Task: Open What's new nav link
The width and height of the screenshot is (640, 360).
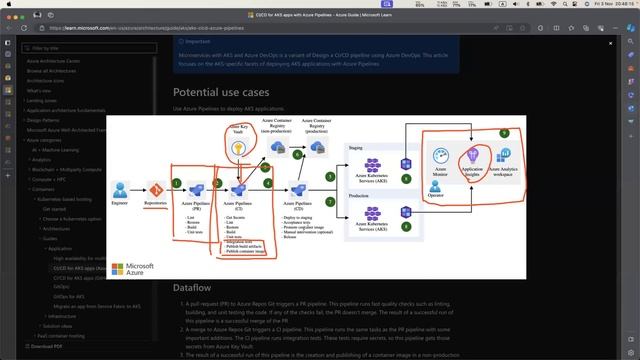Action: pos(39,91)
